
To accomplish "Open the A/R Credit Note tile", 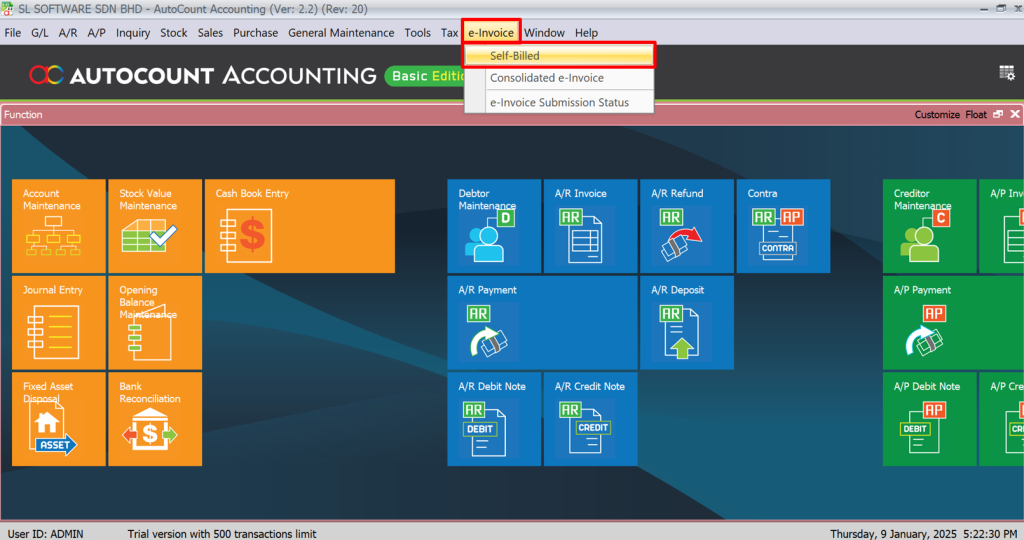I will click(x=590, y=419).
